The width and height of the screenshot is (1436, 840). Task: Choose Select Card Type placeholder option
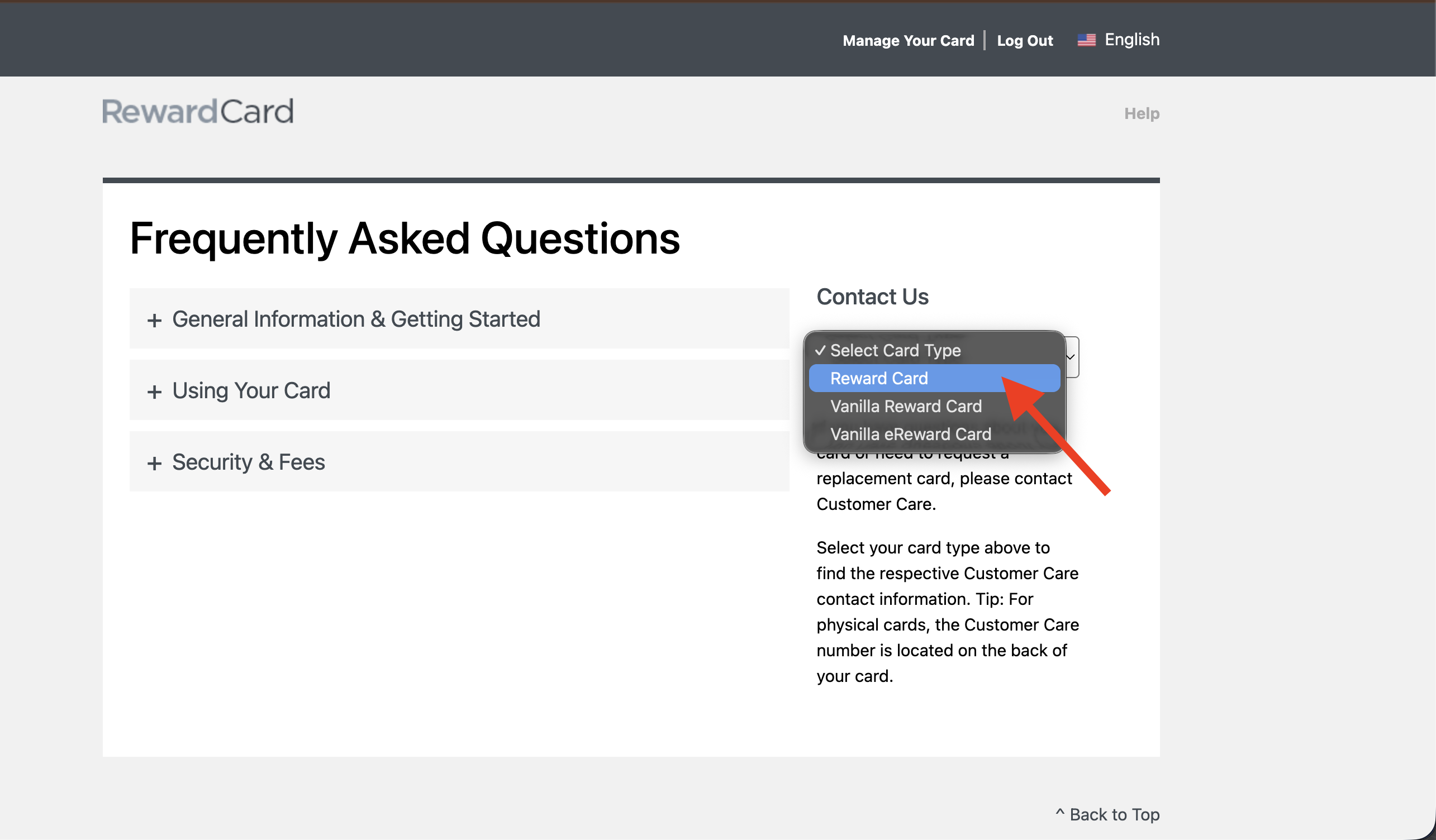(934, 350)
